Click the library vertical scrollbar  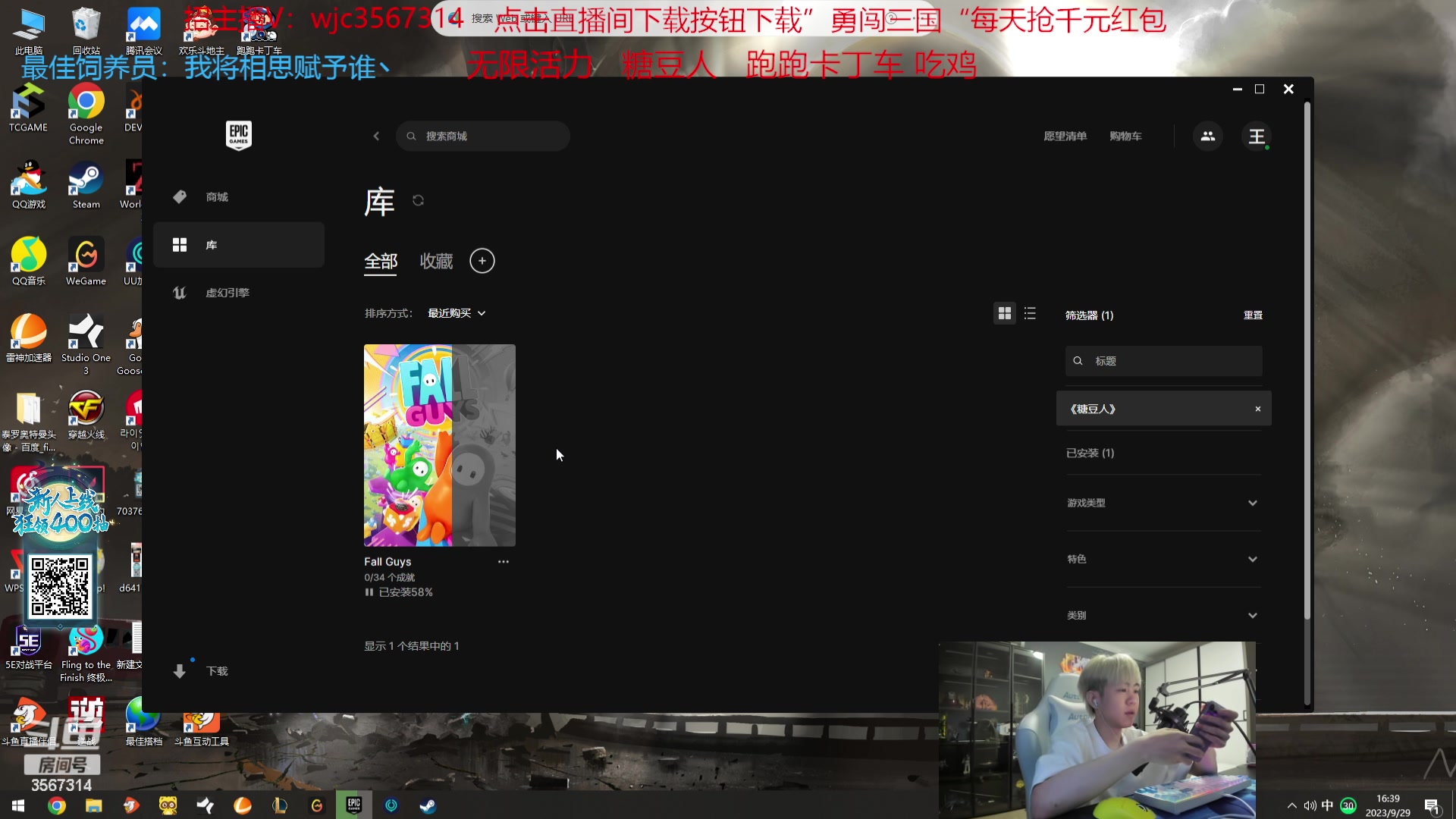point(1307,360)
